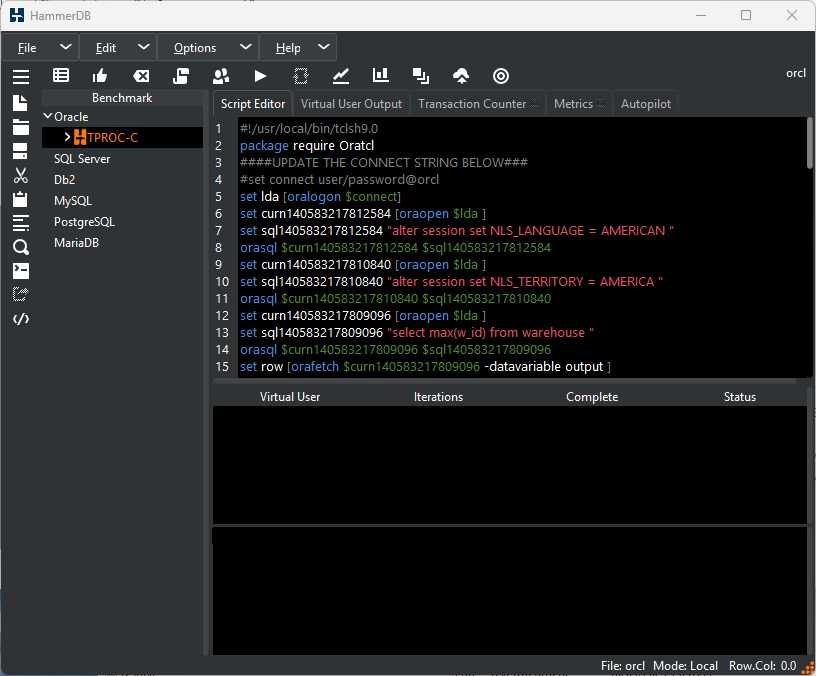816x676 pixels.
Task: Click the Virtual User column header
Action: point(290,397)
